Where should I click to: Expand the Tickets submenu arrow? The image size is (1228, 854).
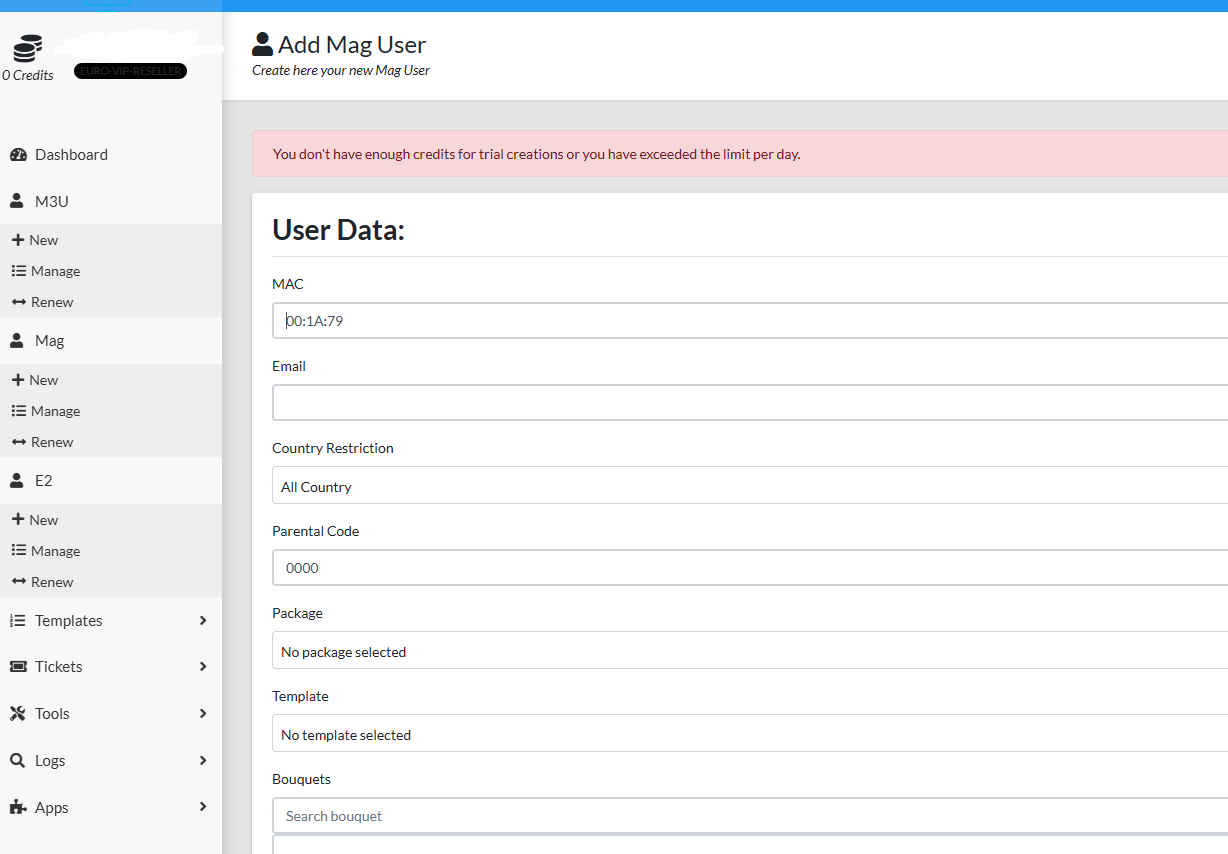coord(203,667)
